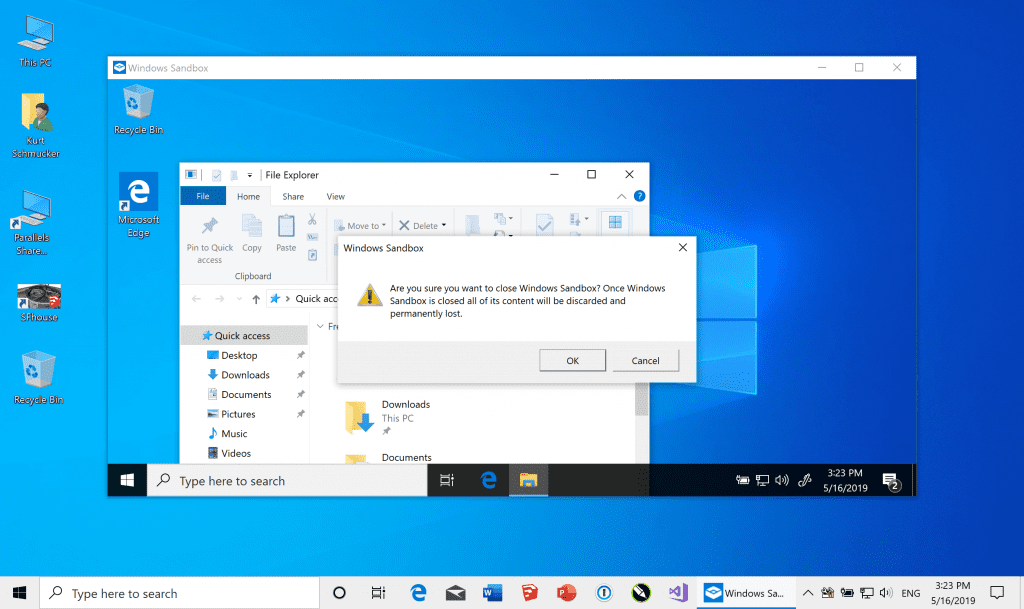Click the sandbox taskbar search box

(287, 480)
